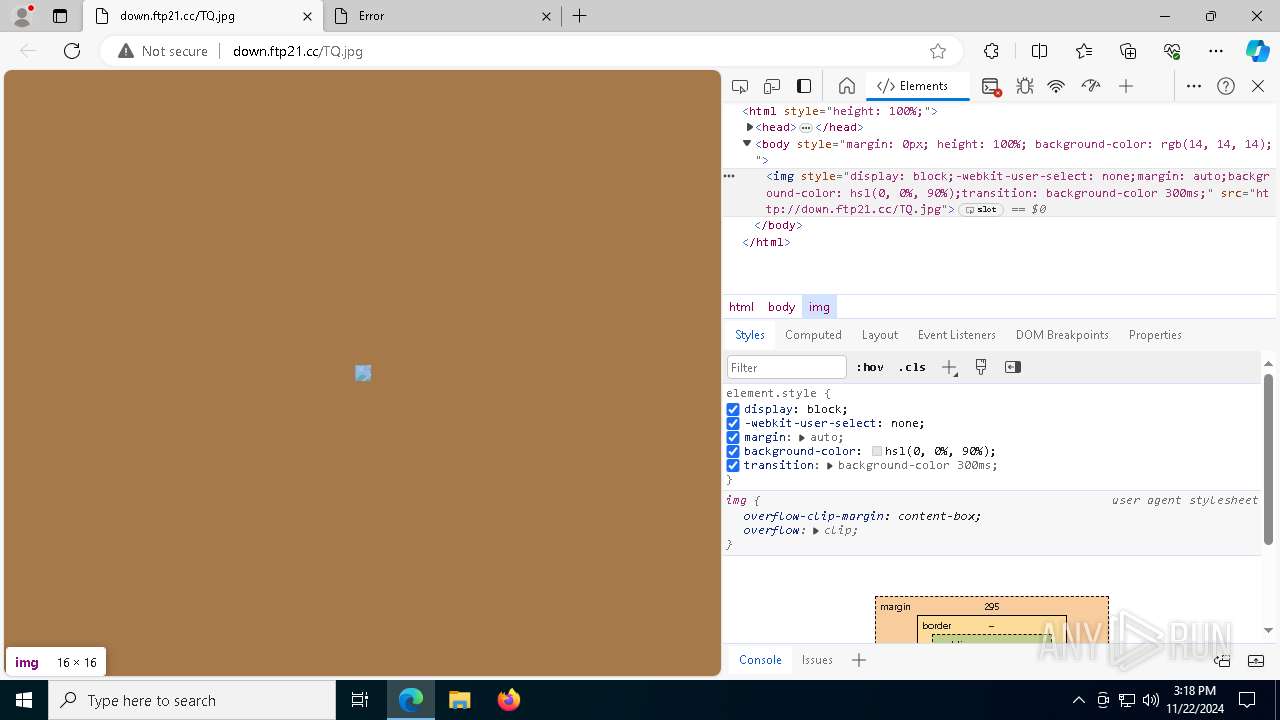Open the Event Listeners tab
Image resolution: width=1280 pixels, height=720 pixels.
click(x=957, y=335)
